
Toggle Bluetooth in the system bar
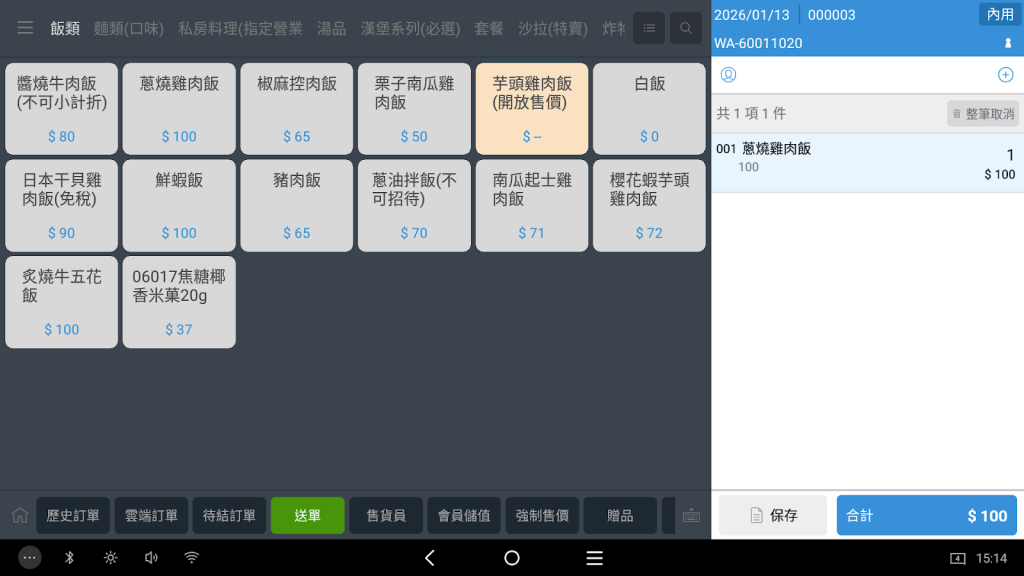[70, 558]
